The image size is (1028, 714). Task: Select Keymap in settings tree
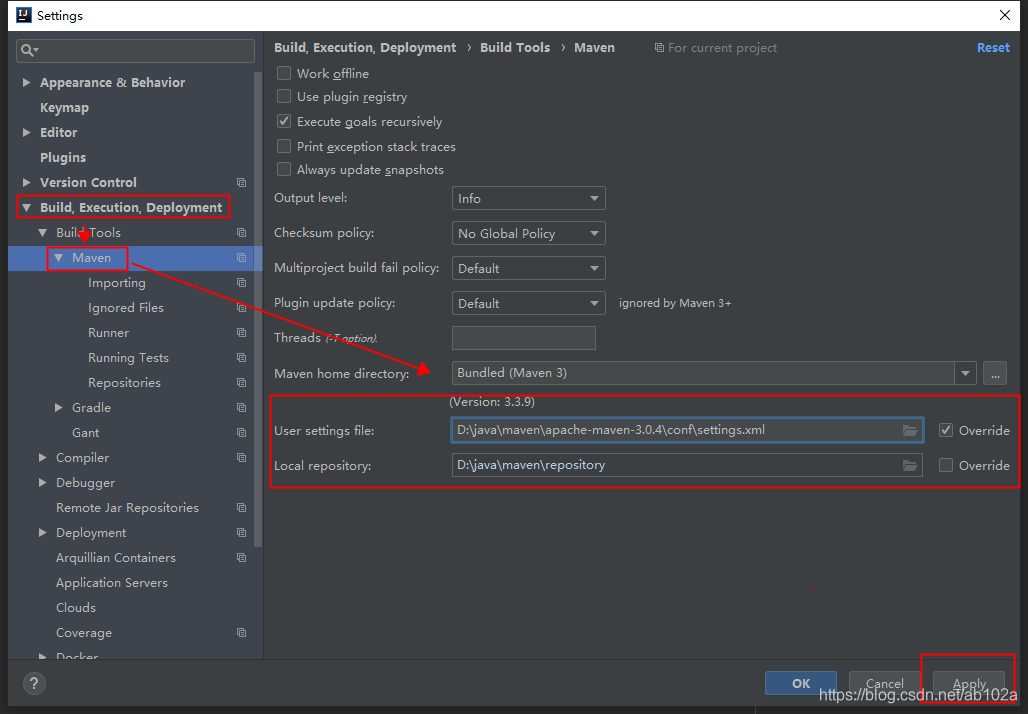click(x=64, y=108)
